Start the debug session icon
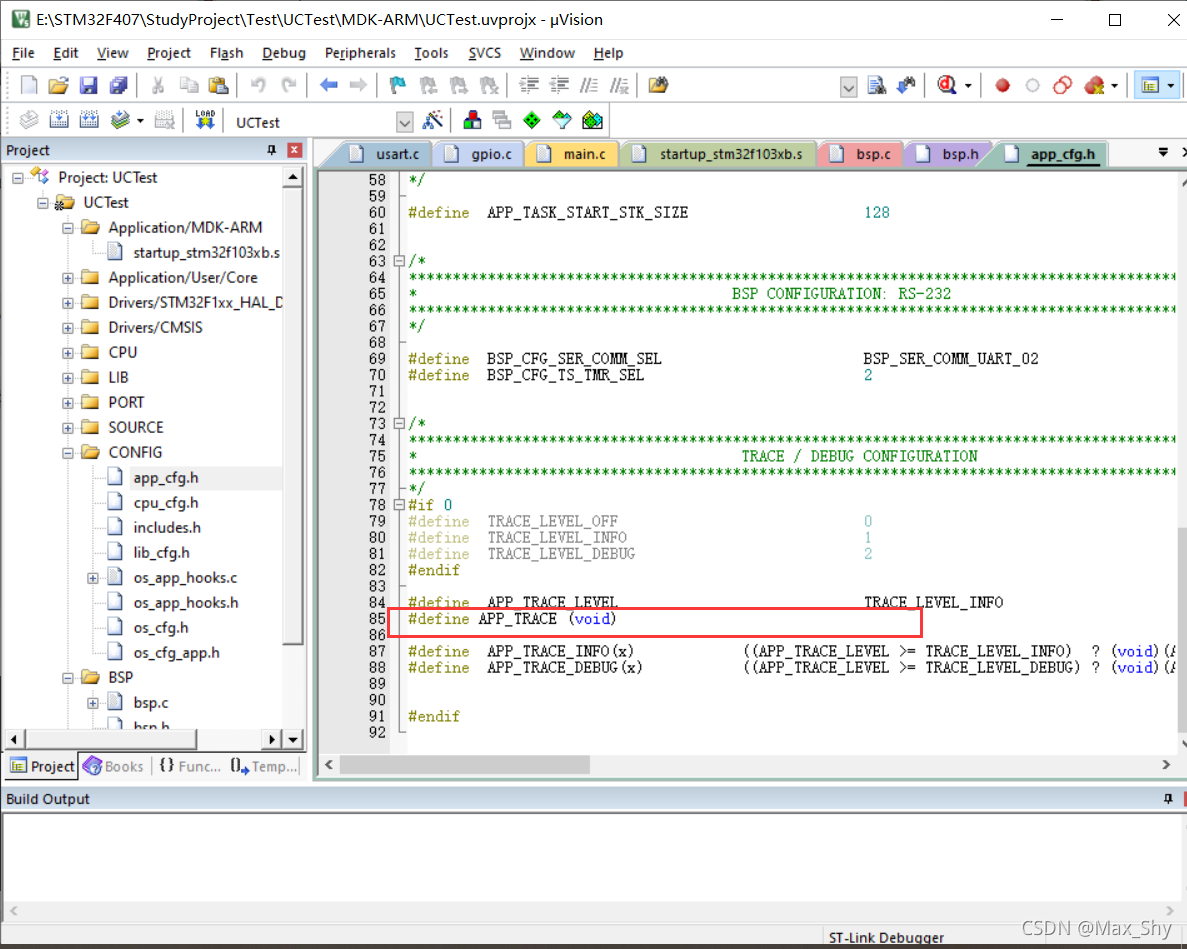Screen dimensions: 1187x949 pyautogui.click(x=946, y=85)
